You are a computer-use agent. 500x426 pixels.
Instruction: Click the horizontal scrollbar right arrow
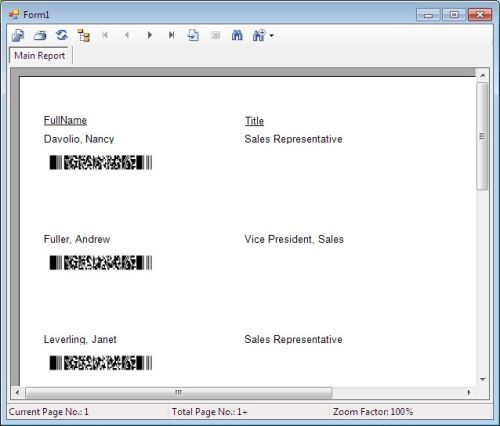click(x=469, y=392)
